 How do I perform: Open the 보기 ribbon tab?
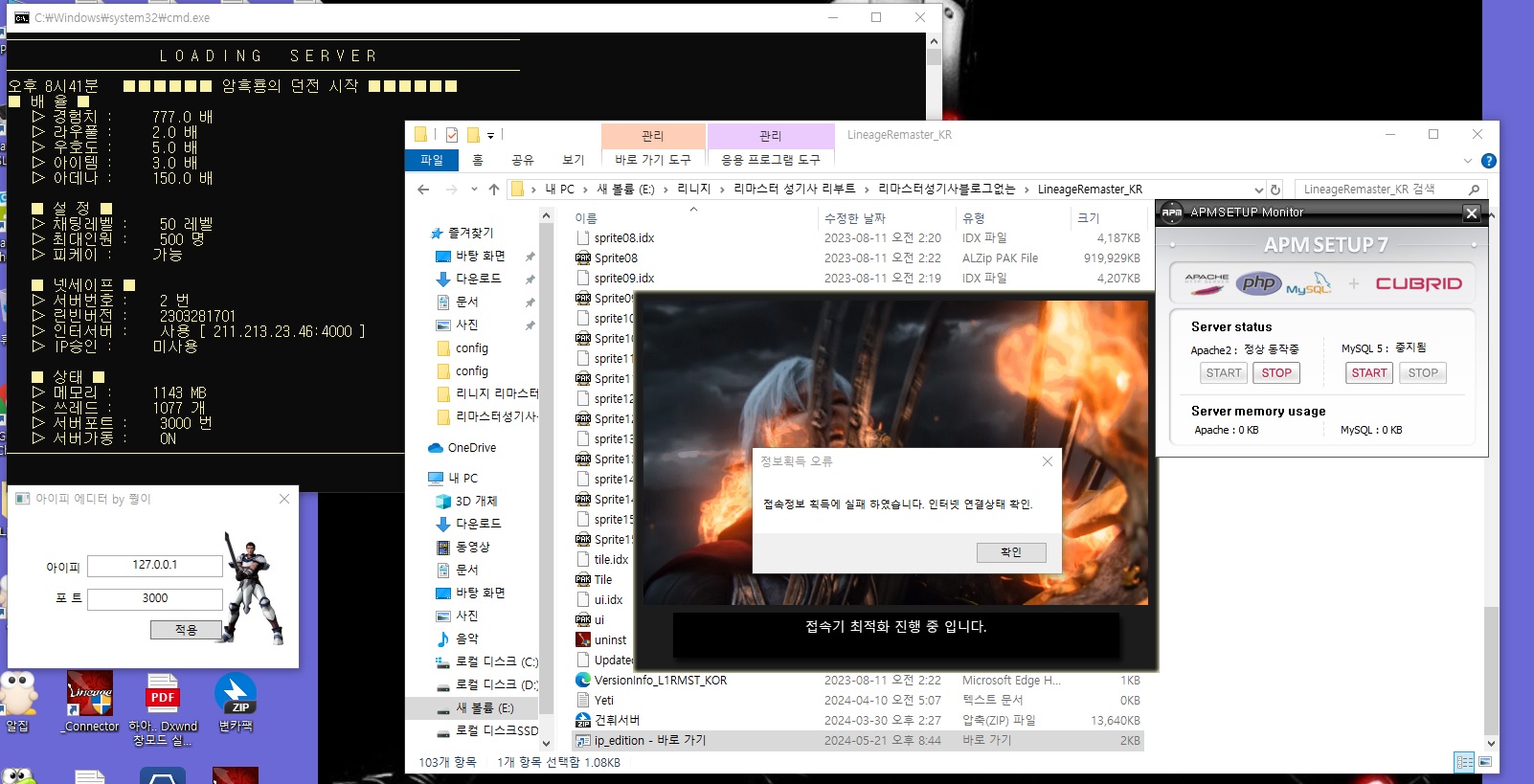click(x=574, y=160)
